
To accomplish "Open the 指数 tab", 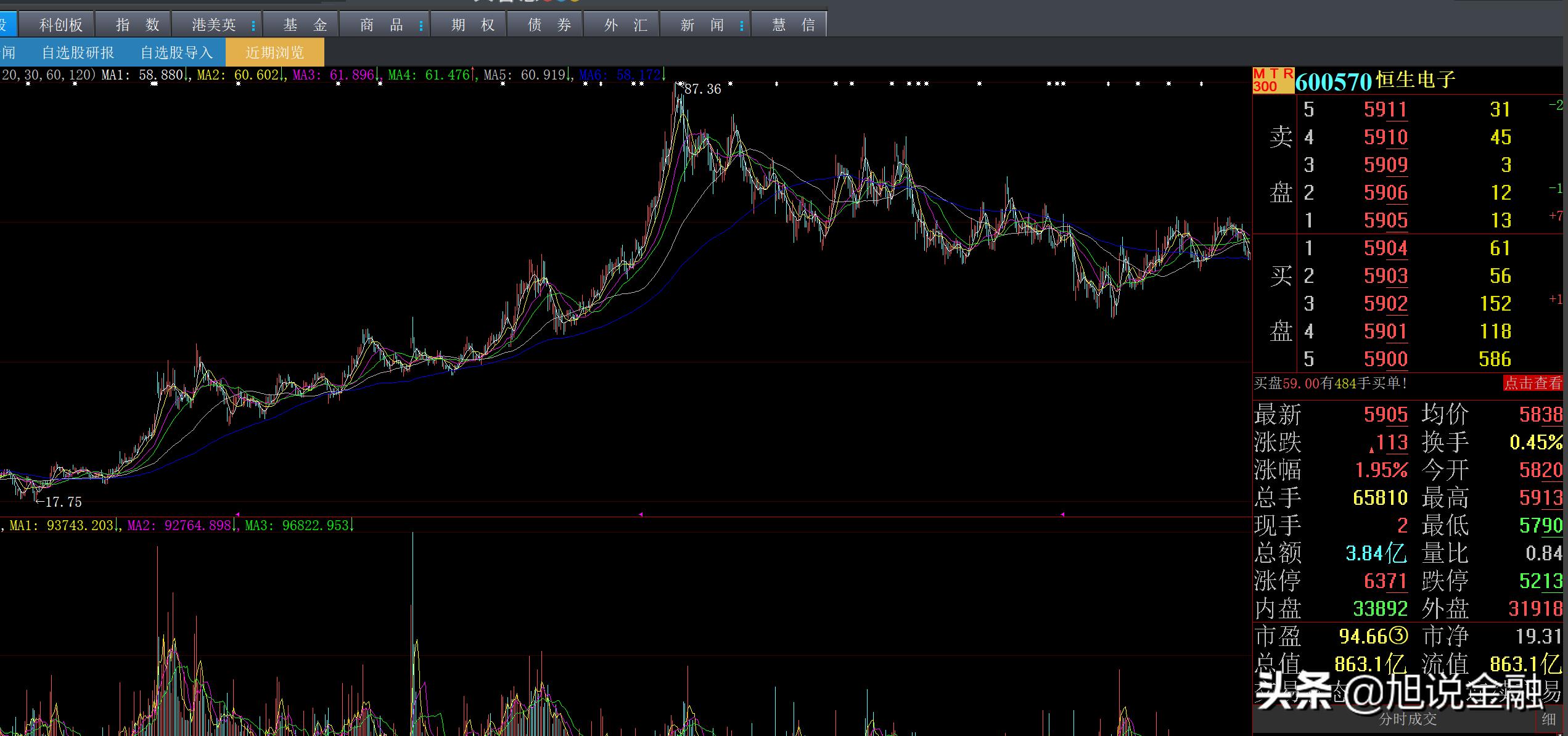I will click(x=138, y=25).
